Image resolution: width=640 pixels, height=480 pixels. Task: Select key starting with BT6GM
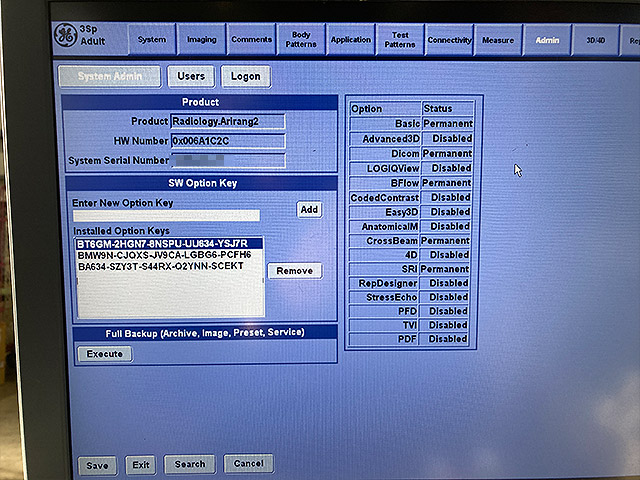pos(169,244)
